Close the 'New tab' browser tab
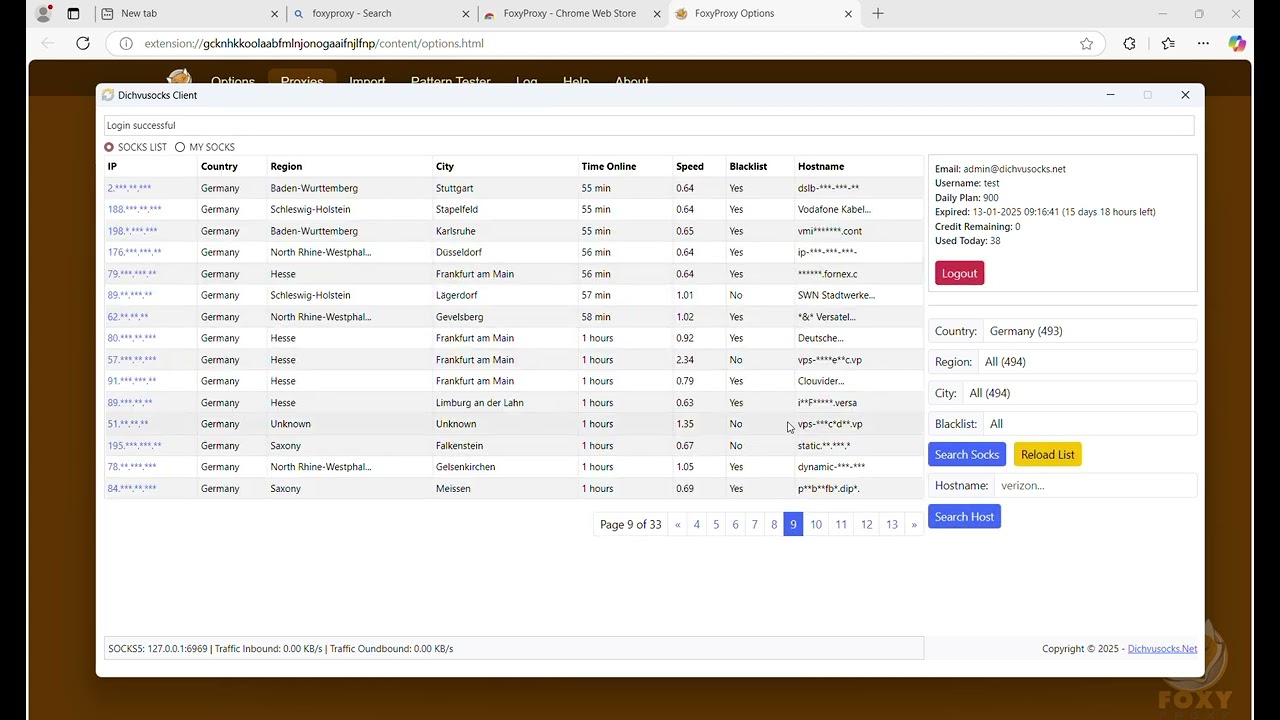 click(x=275, y=14)
